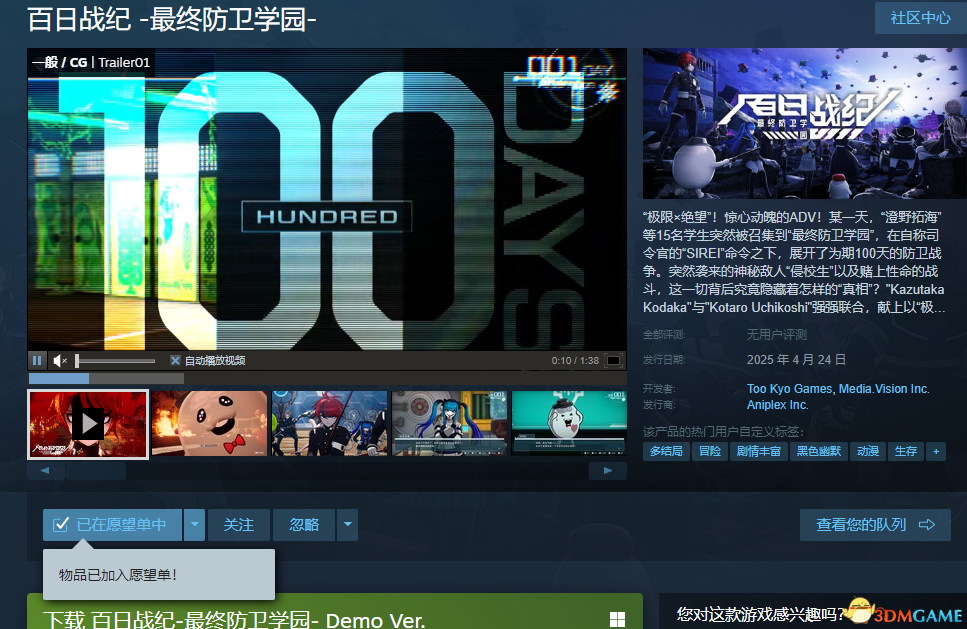967x629 pixels.
Task: Click 无用户评测 review summary text
Action: coord(776,335)
